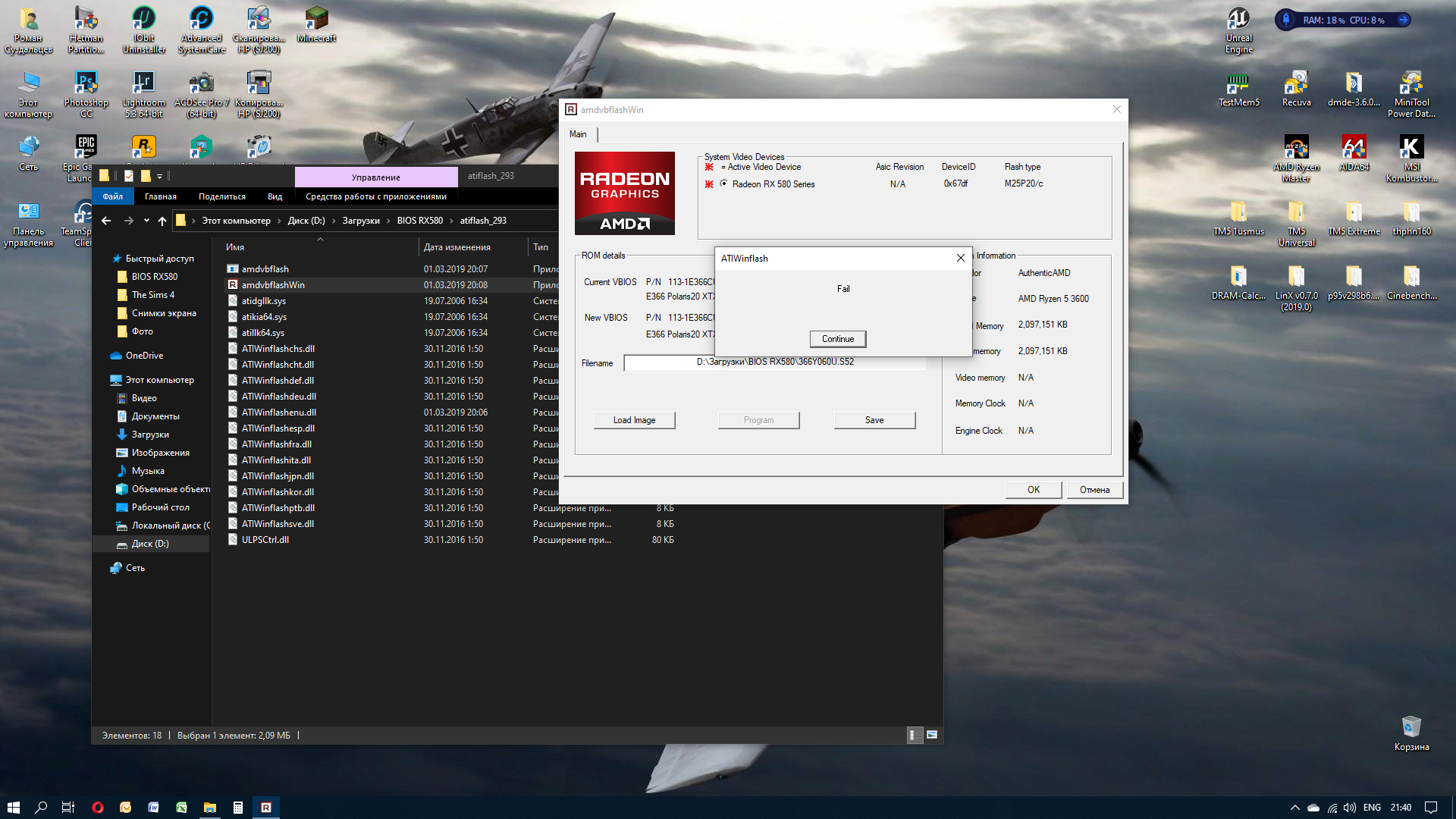Select amdvbflash file in the file list
This screenshot has height=819, width=1456.
point(265,269)
